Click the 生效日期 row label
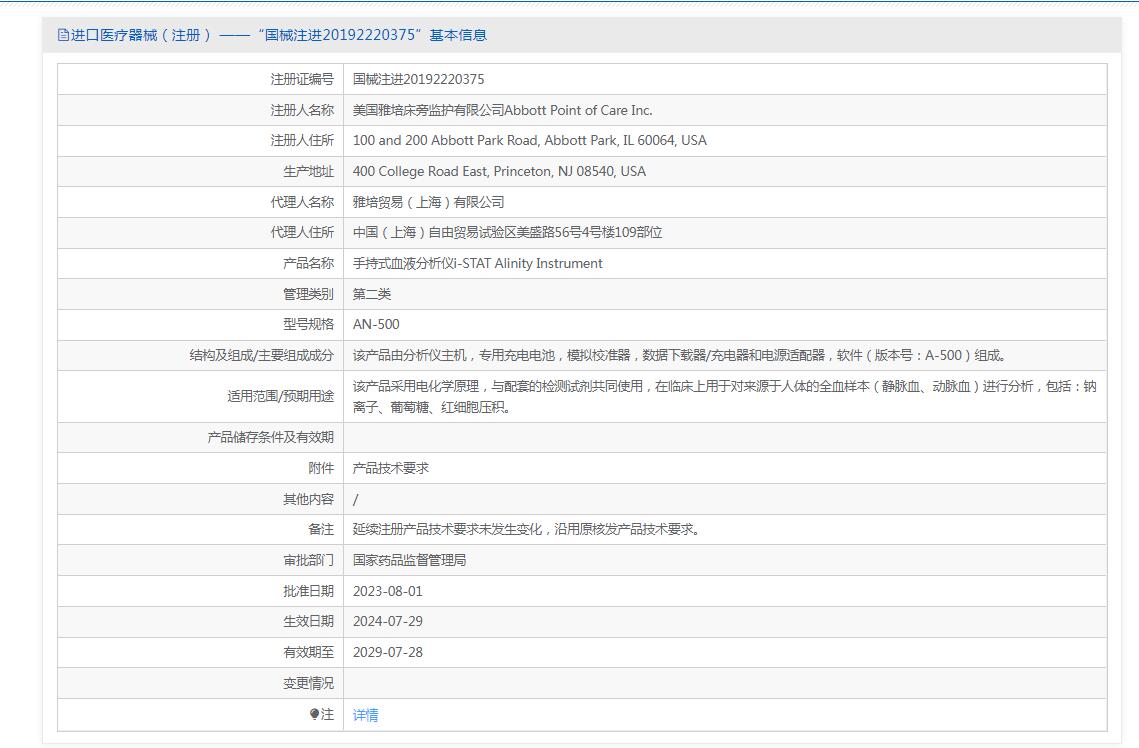The image size is (1139, 748). (x=309, y=622)
